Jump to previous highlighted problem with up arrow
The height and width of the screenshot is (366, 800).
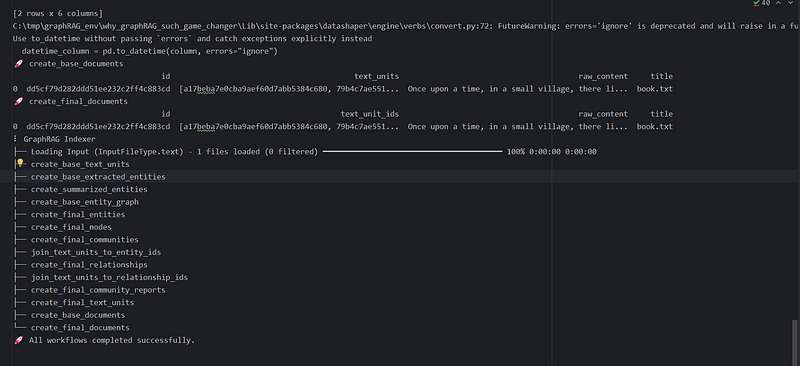coord(780,3)
